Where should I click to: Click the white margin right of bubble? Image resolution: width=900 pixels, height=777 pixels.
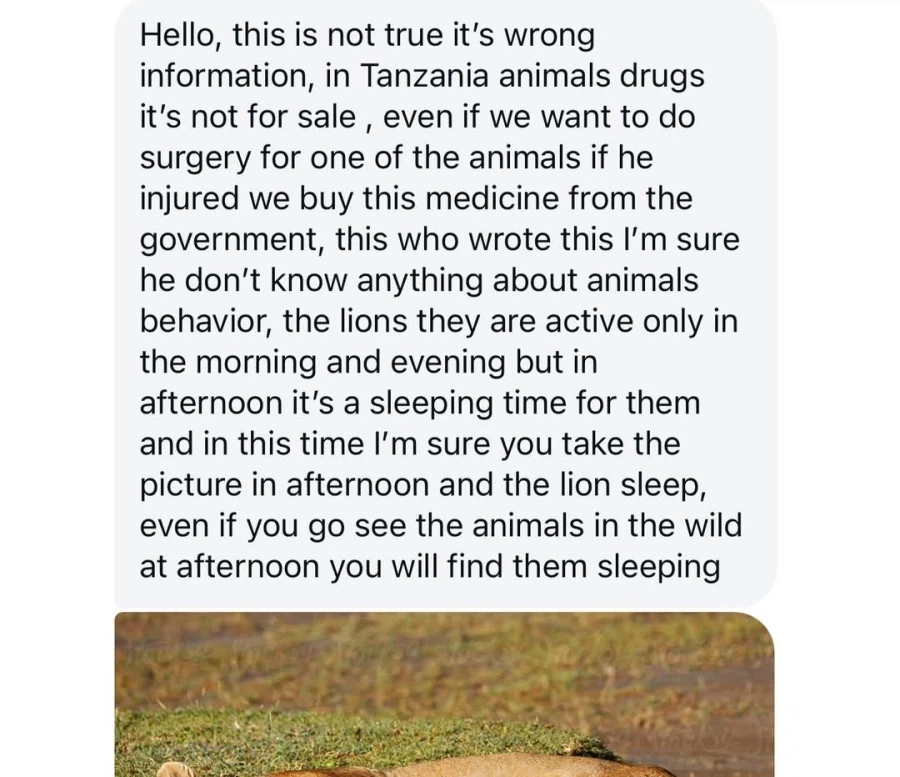pos(838,300)
